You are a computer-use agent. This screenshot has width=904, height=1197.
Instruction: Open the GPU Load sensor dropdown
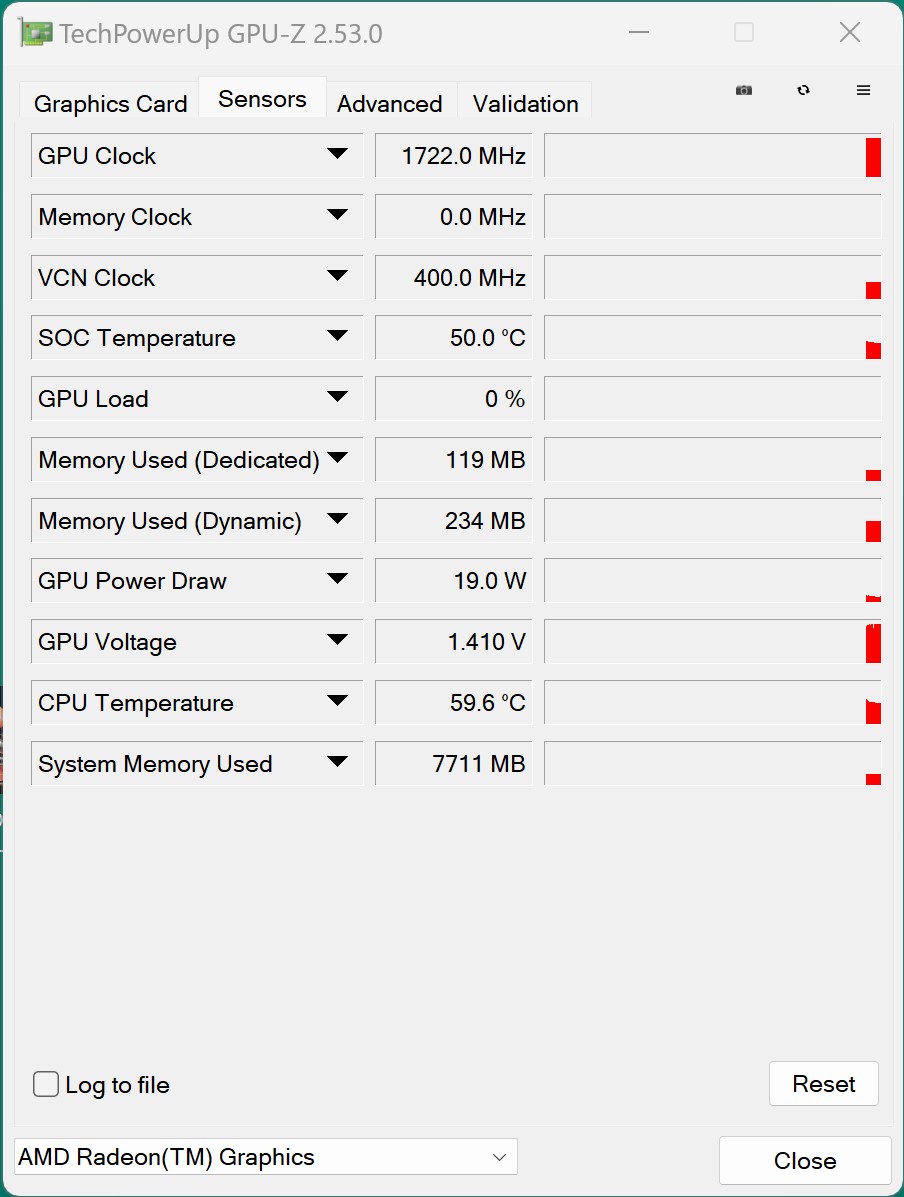[x=337, y=398]
